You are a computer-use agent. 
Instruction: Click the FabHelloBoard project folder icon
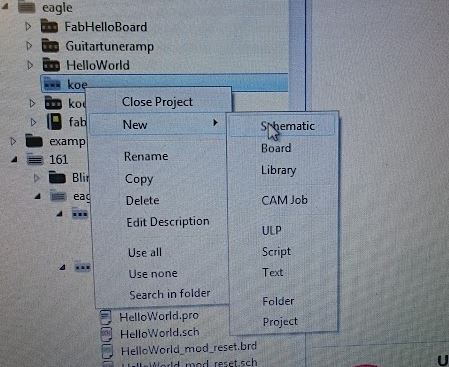[x=49, y=26]
